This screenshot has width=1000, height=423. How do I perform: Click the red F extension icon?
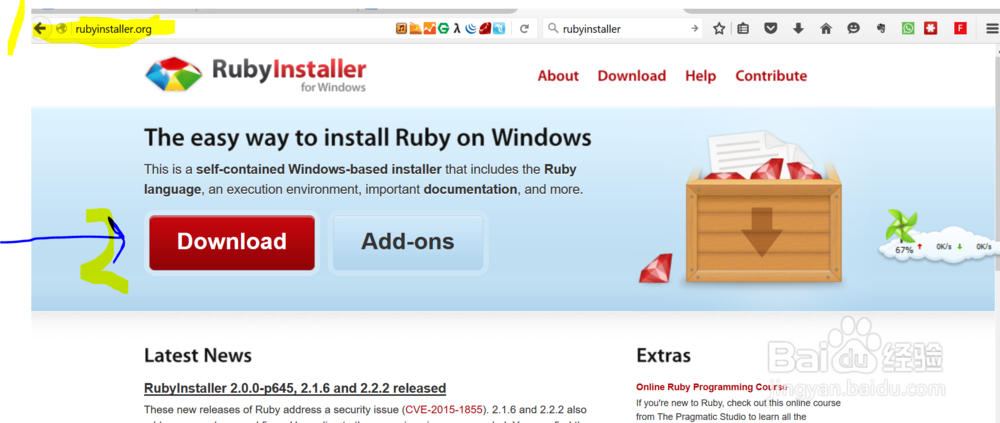[x=960, y=29]
